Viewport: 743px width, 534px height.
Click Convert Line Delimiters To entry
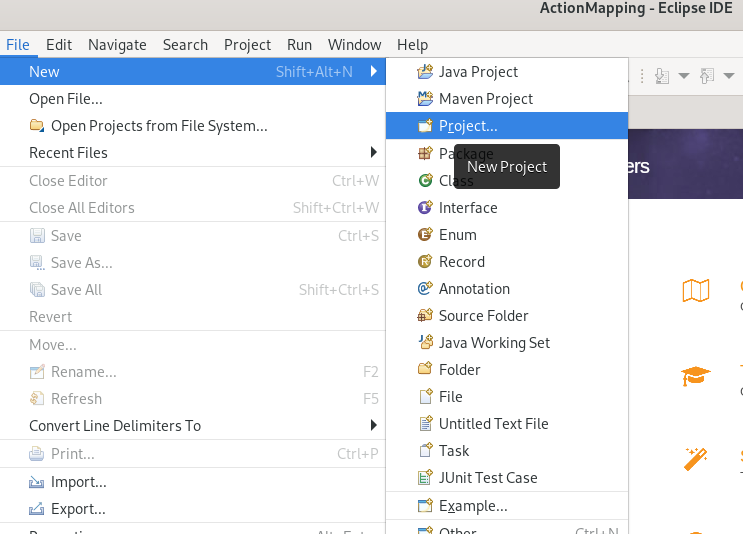pyautogui.click(x=192, y=425)
